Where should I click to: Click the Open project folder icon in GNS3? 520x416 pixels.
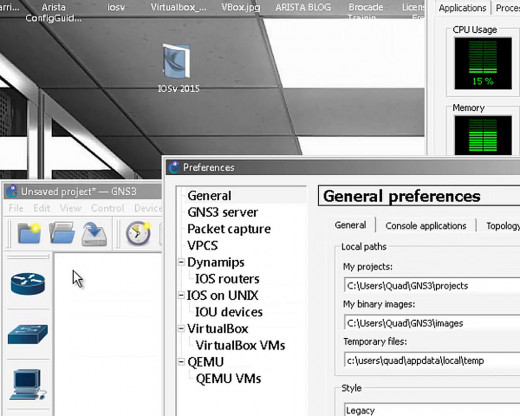62,233
